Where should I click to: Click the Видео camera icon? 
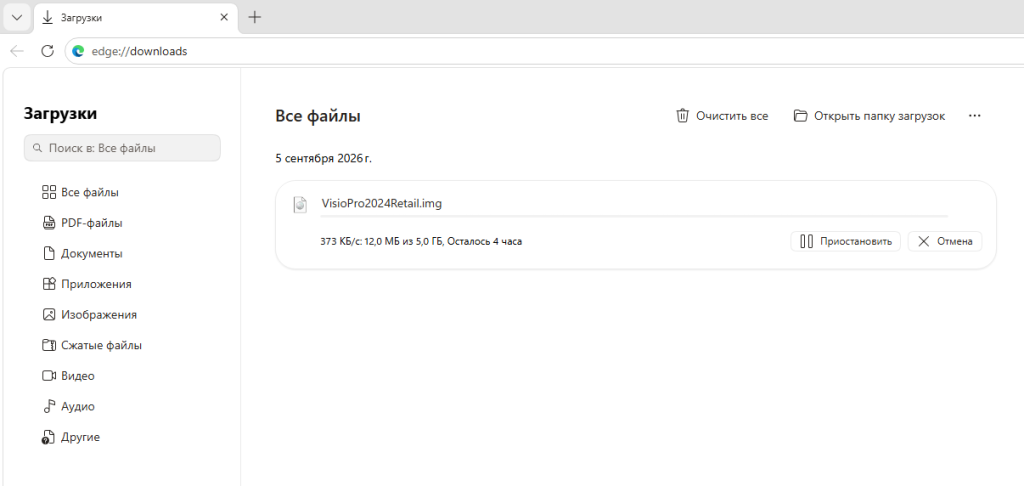click(x=49, y=376)
